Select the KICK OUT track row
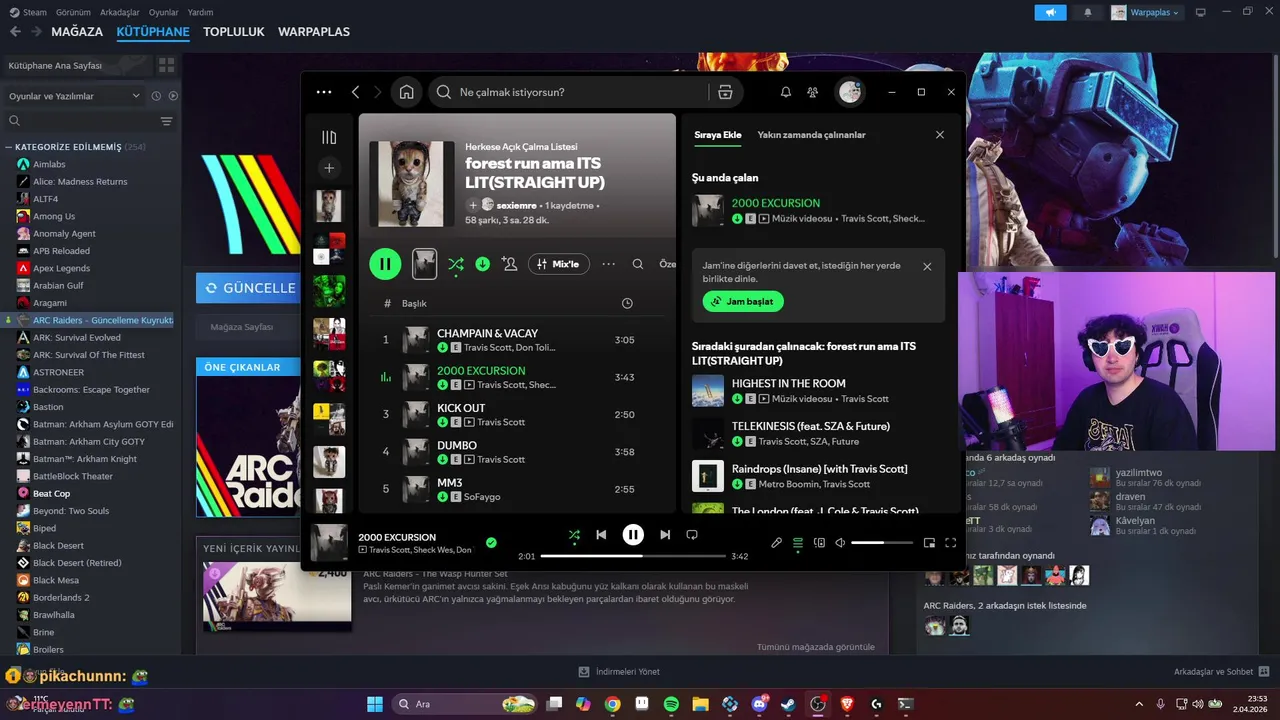 click(516, 414)
